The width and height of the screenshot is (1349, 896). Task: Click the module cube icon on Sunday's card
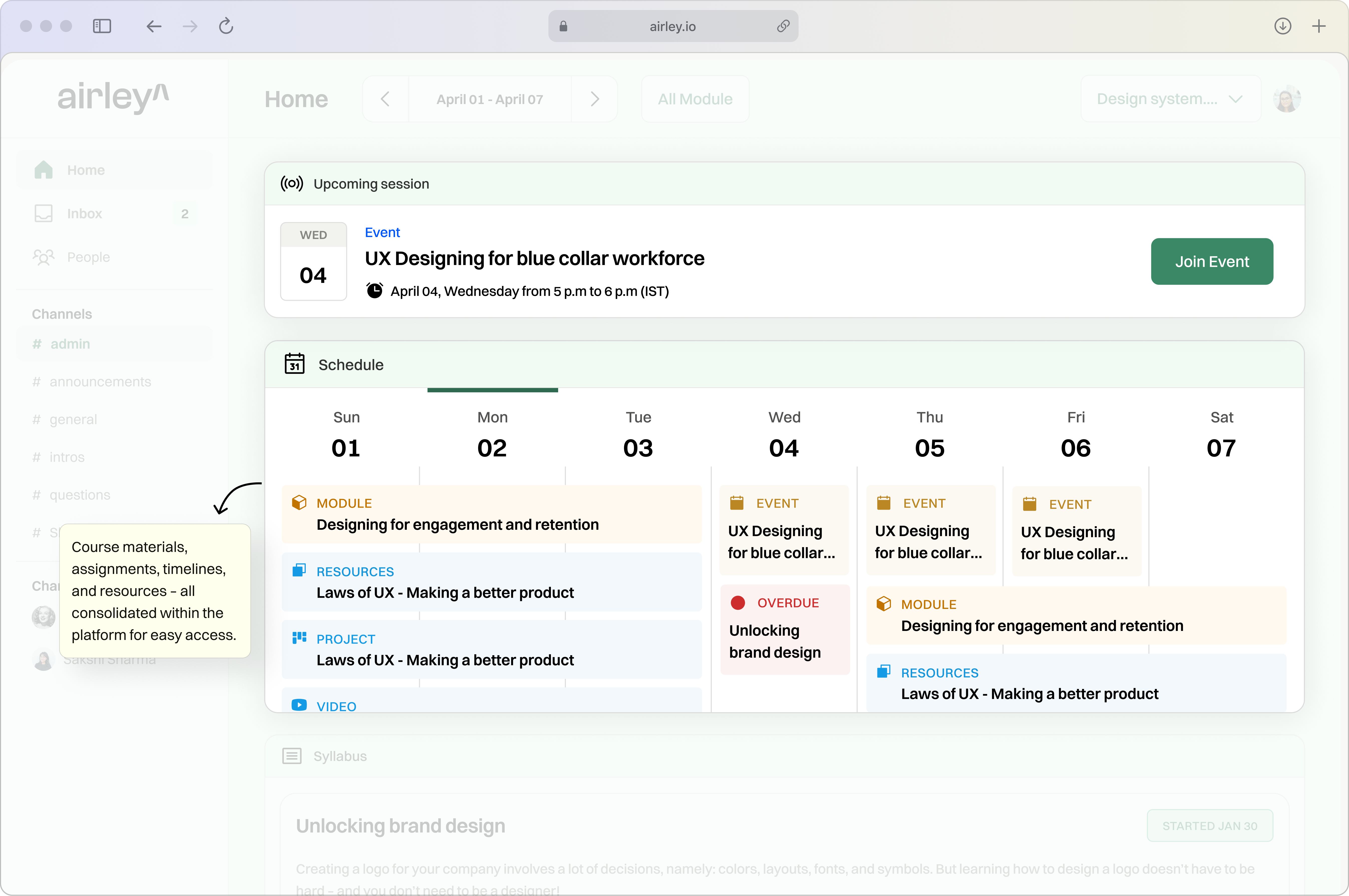(x=299, y=502)
